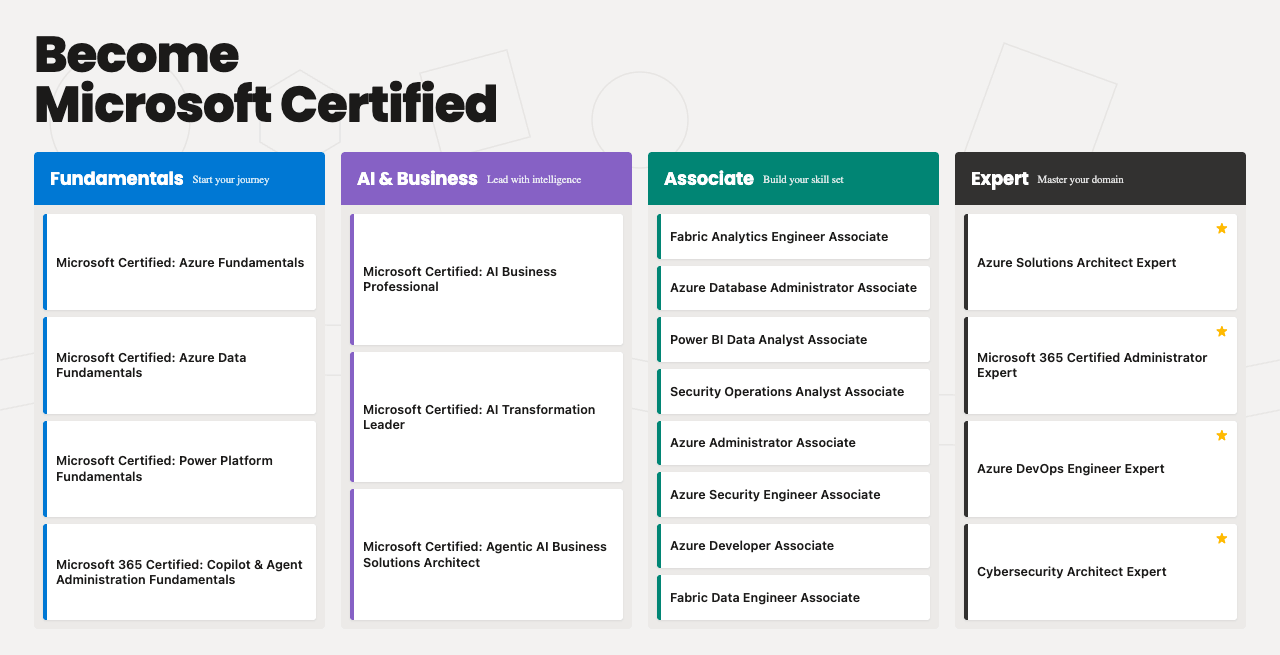The image size is (1280, 655).
Task: Select Microsoft 365 Certified Administrator Expert title
Action: [x=1092, y=365]
